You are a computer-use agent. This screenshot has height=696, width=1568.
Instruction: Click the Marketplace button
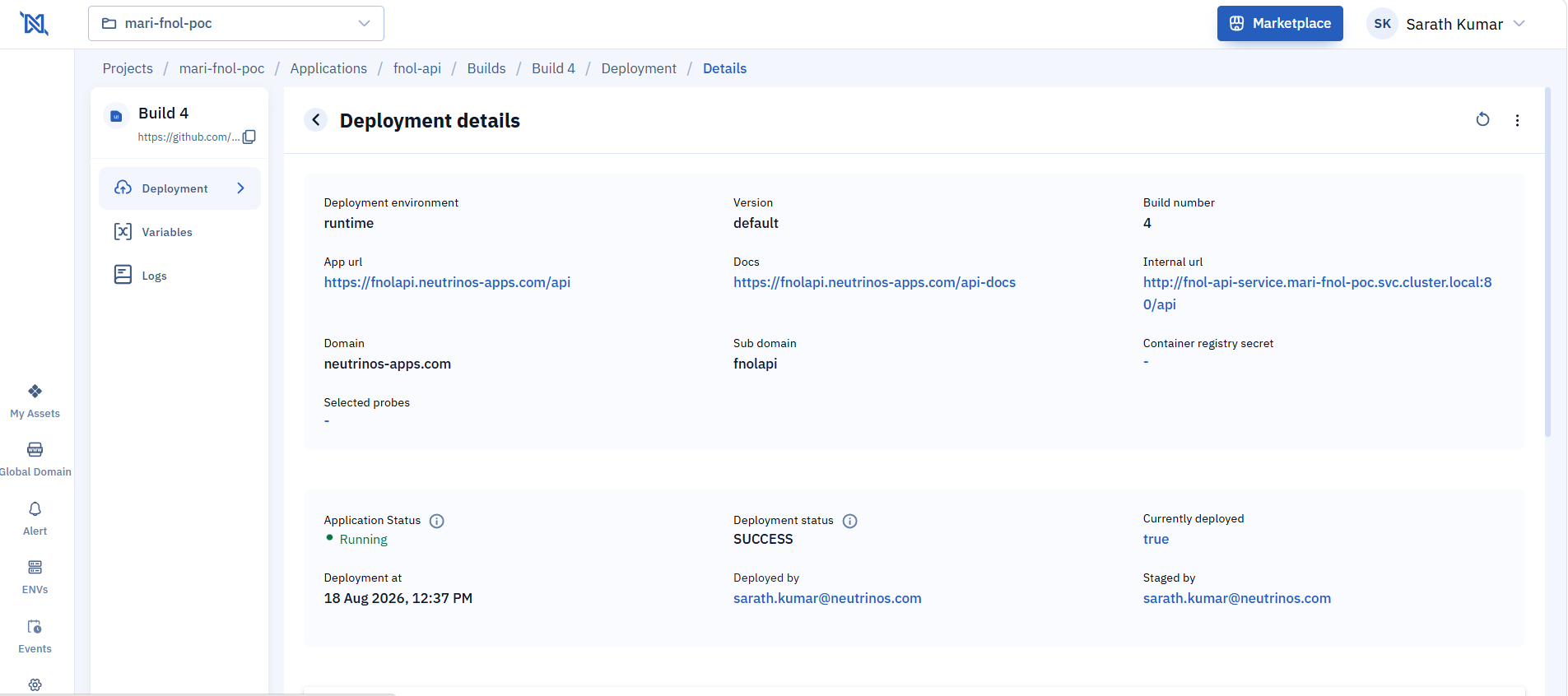[1280, 23]
